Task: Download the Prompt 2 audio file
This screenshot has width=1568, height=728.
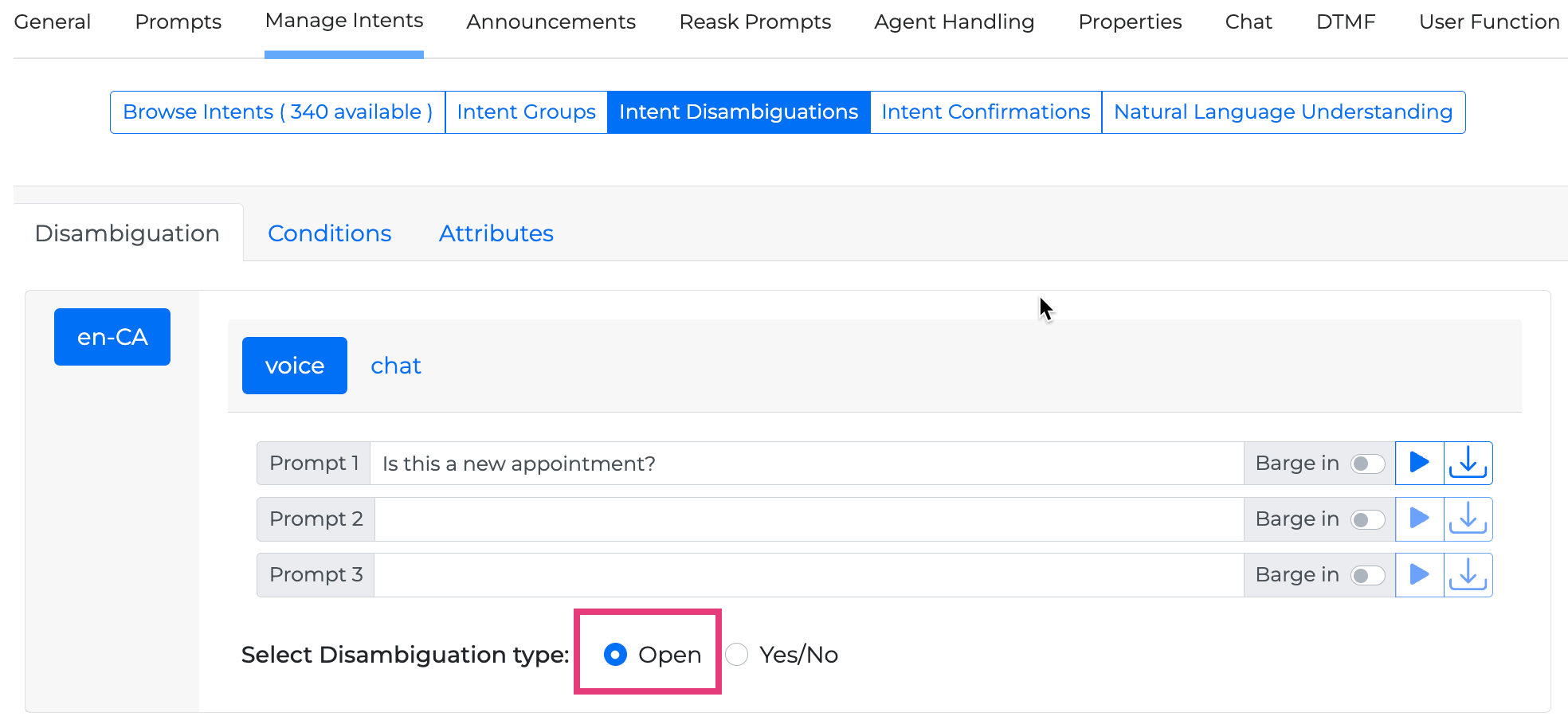Action: coord(1468,519)
